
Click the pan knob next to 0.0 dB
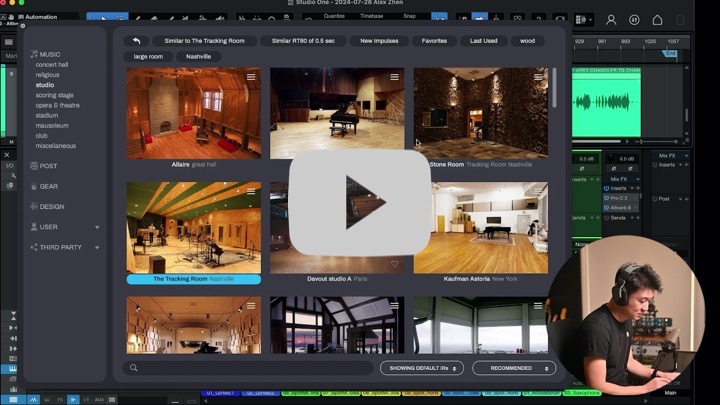coord(611,159)
